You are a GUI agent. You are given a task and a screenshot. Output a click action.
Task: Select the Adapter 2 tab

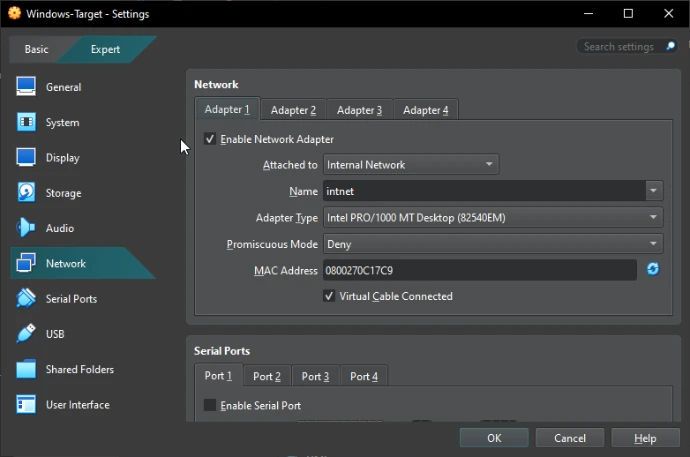coord(294,110)
